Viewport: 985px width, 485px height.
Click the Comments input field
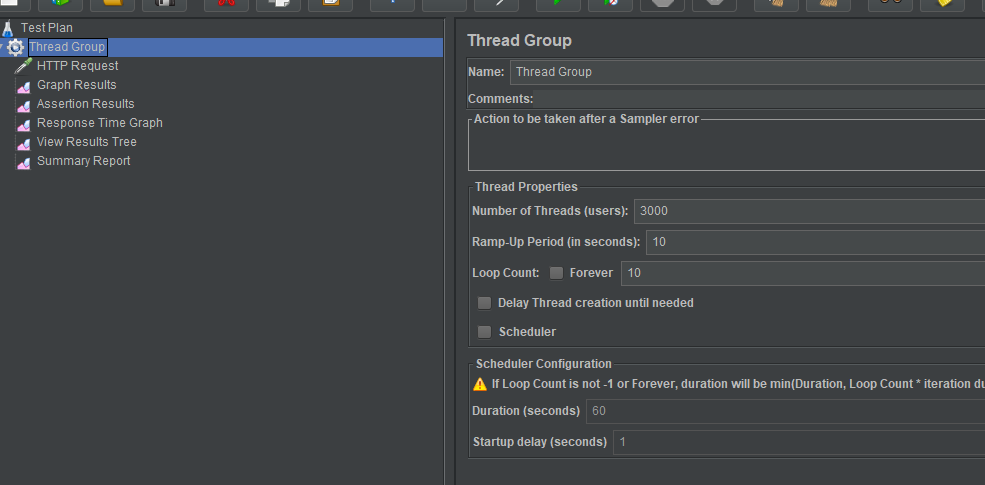759,99
